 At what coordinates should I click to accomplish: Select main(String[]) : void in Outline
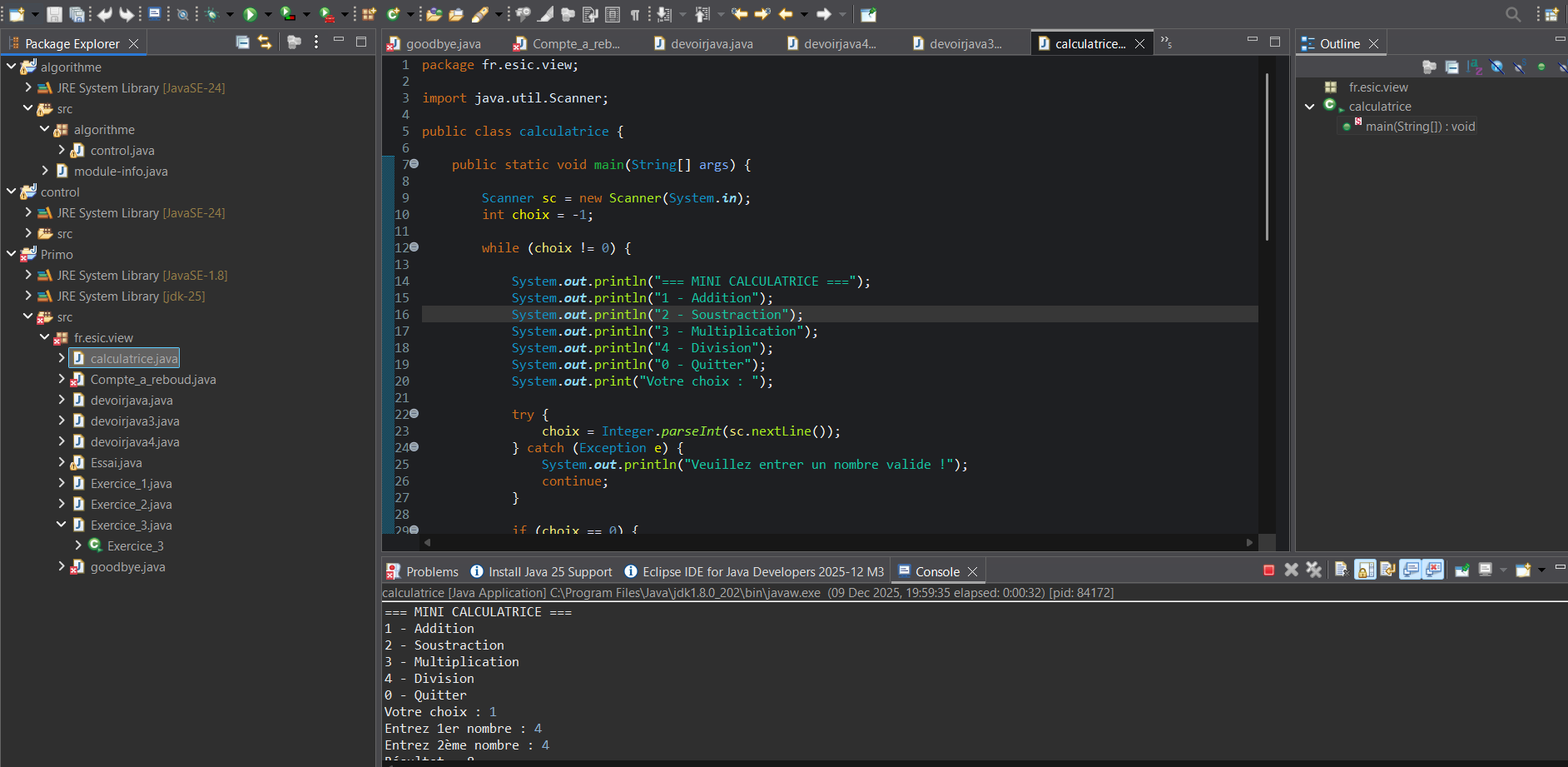tap(1420, 127)
